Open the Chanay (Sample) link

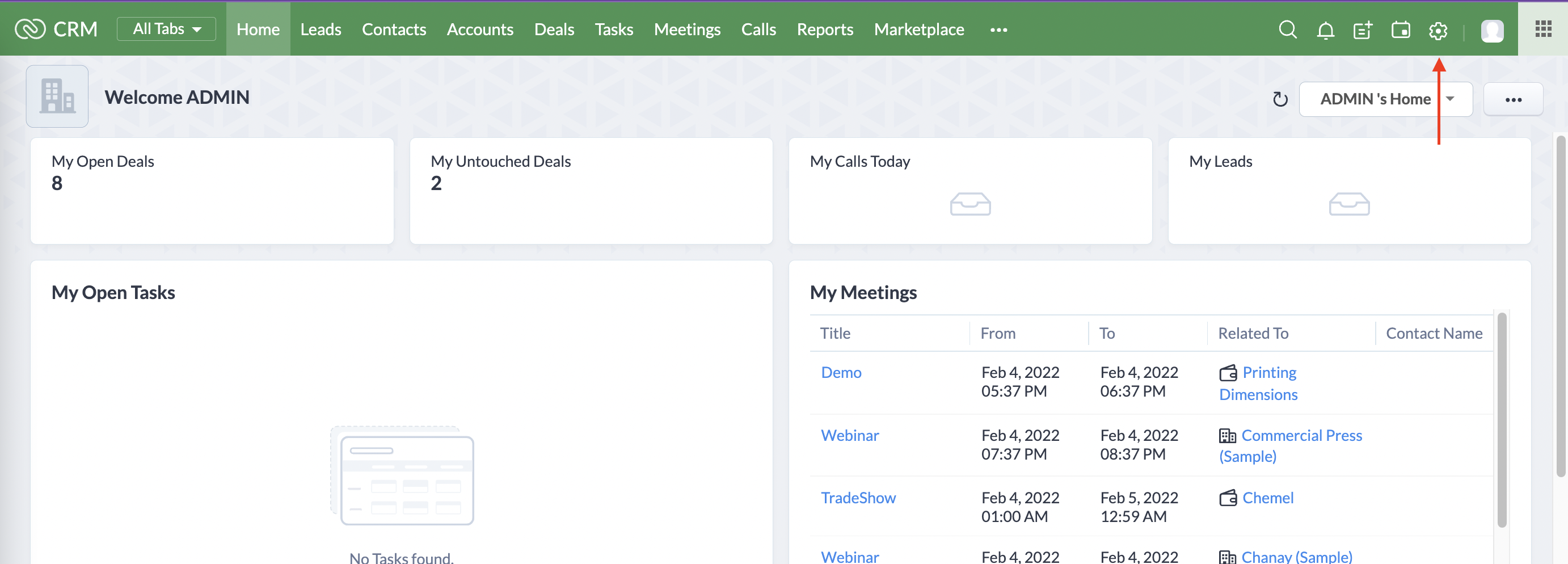pyautogui.click(x=1296, y=556)
